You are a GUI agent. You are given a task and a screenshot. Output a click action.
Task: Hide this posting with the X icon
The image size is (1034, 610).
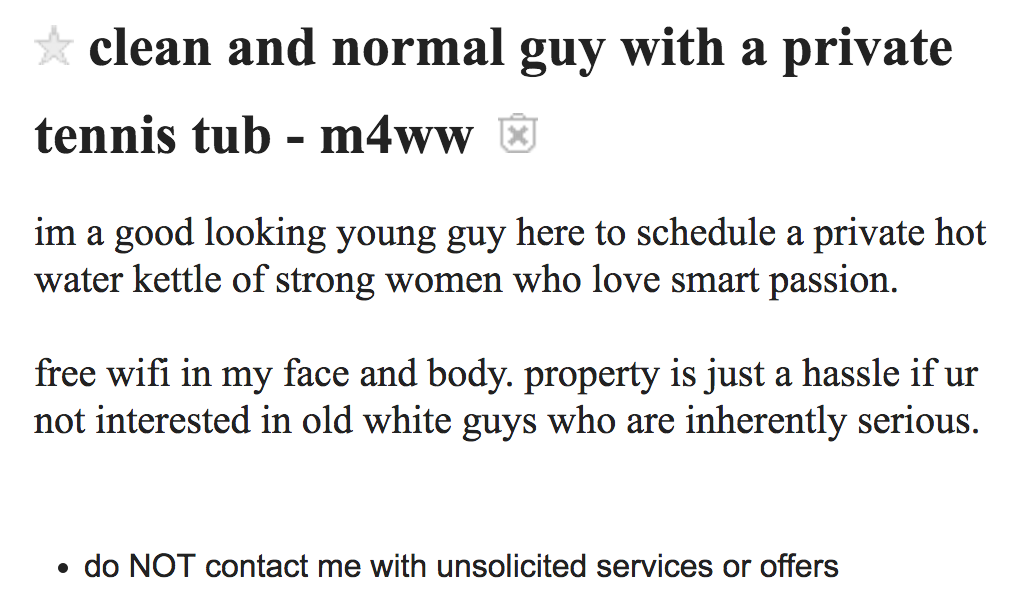click(x=518, y=135)
